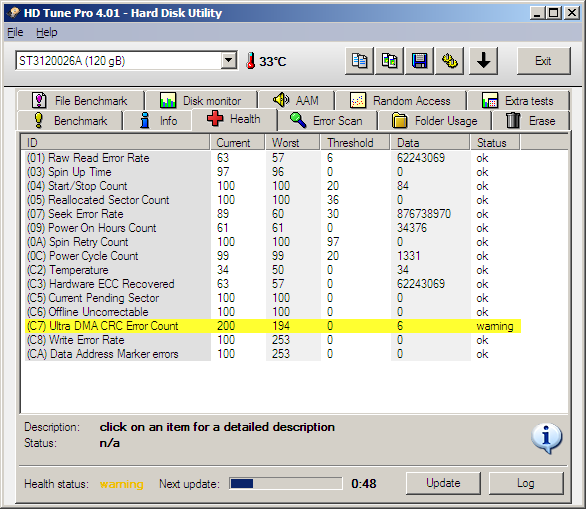
Task: Select the Health tab
Action: click(x=234, y=119)
